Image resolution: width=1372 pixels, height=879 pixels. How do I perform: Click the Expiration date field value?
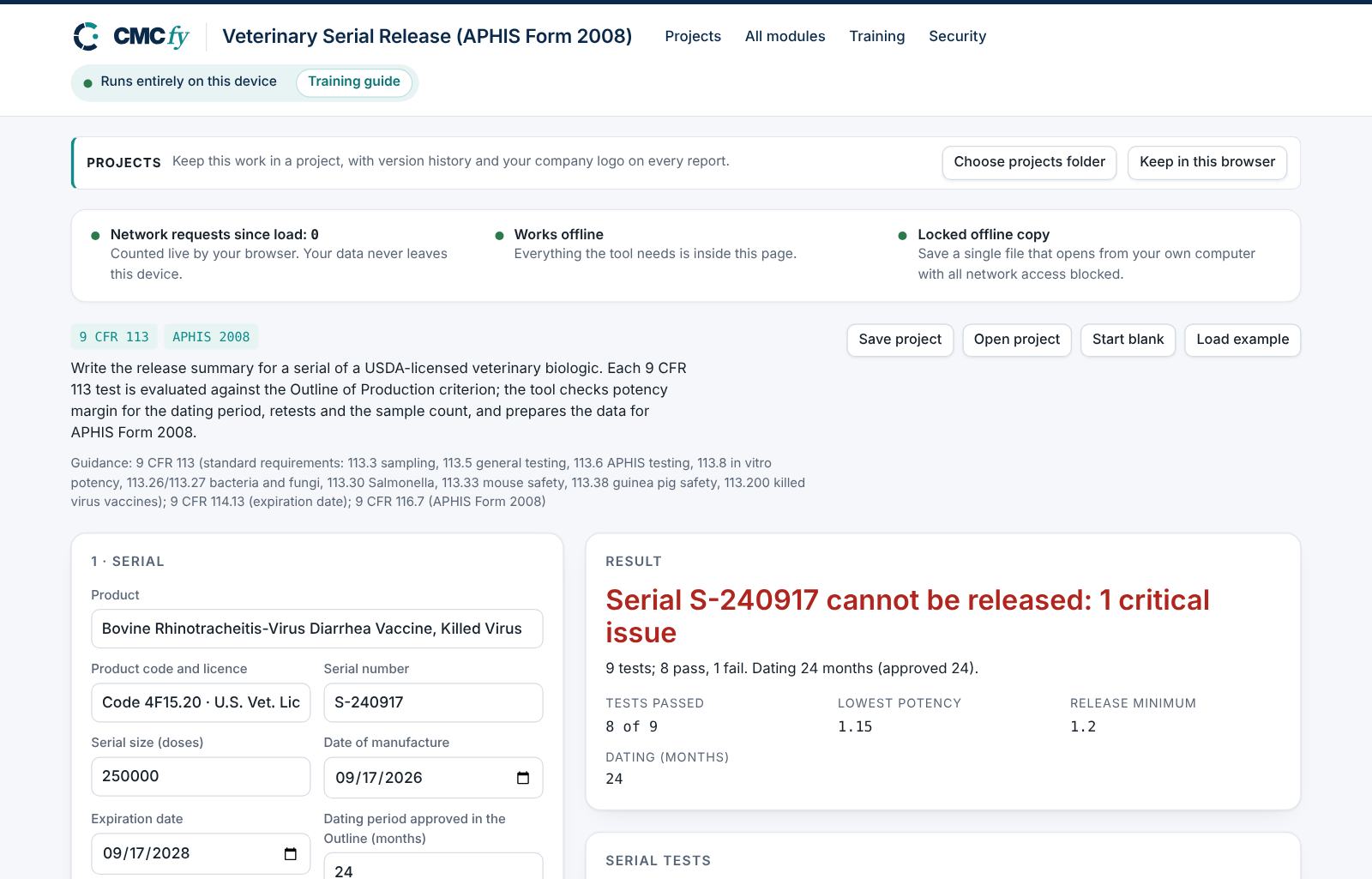click(147, 853)
